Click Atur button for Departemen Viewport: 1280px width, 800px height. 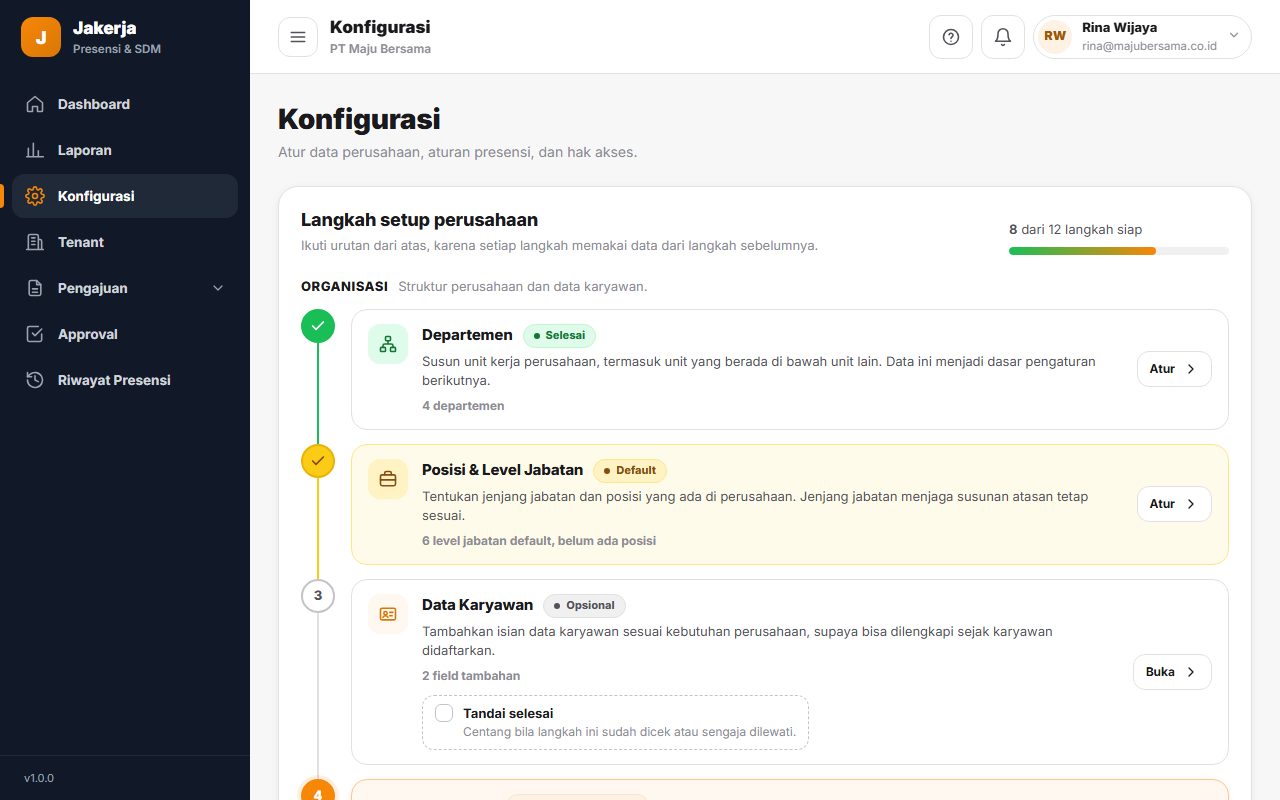pos(1174,369)
